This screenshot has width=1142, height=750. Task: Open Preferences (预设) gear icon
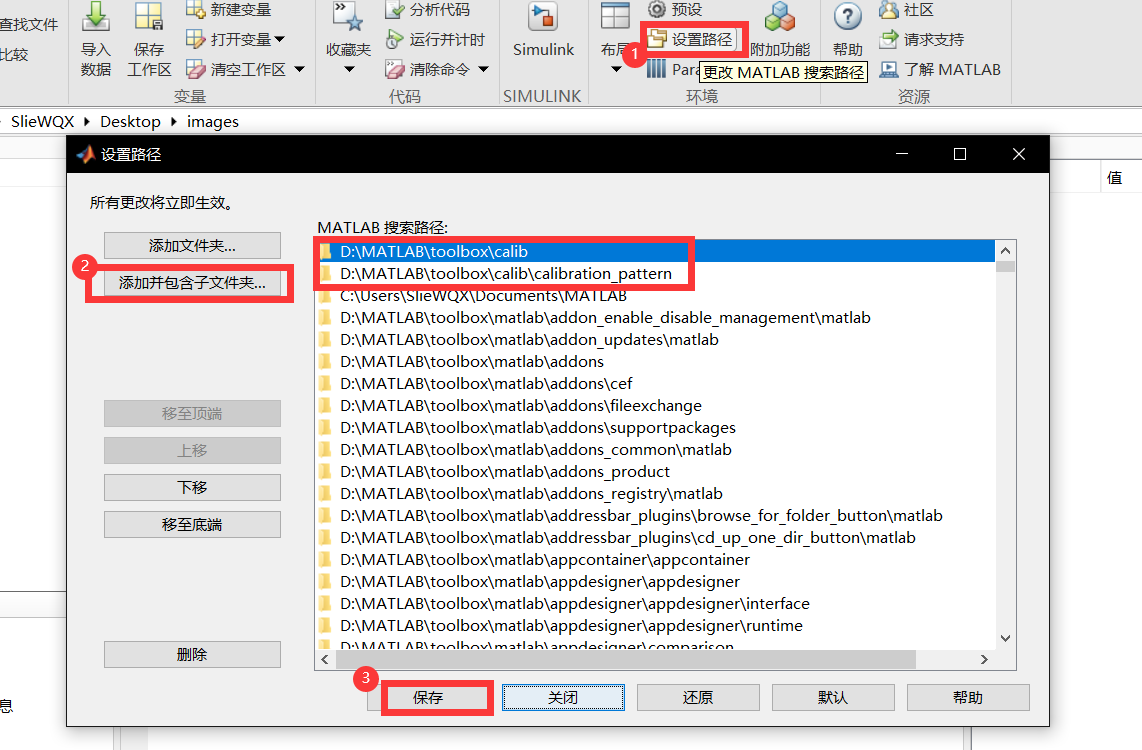tap(656, 9)
